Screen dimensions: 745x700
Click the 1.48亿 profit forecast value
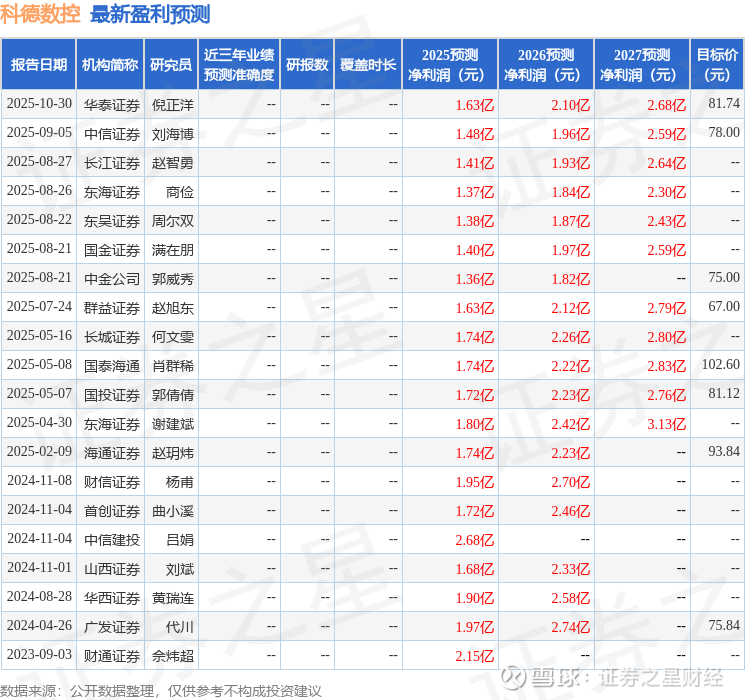(475, 134)
